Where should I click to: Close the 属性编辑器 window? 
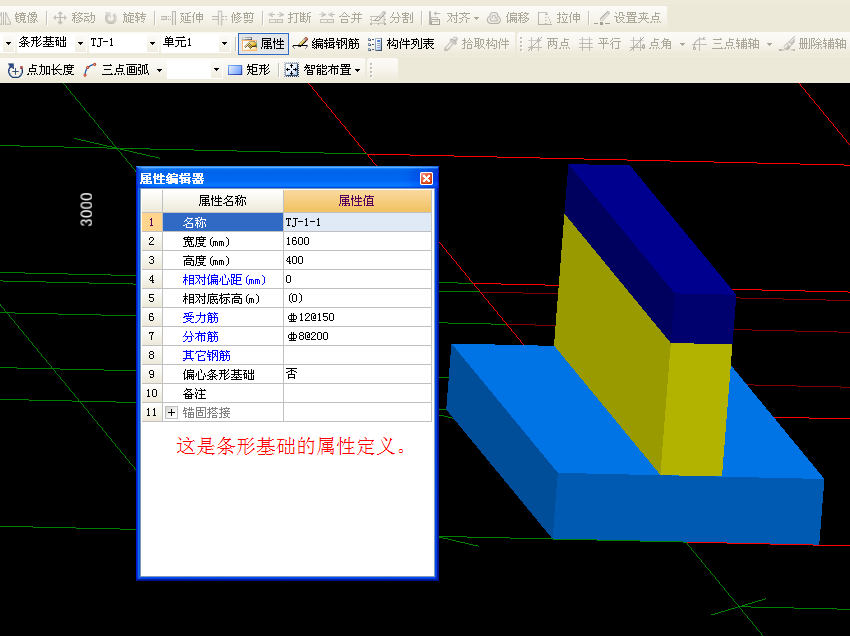click(427, 178)
